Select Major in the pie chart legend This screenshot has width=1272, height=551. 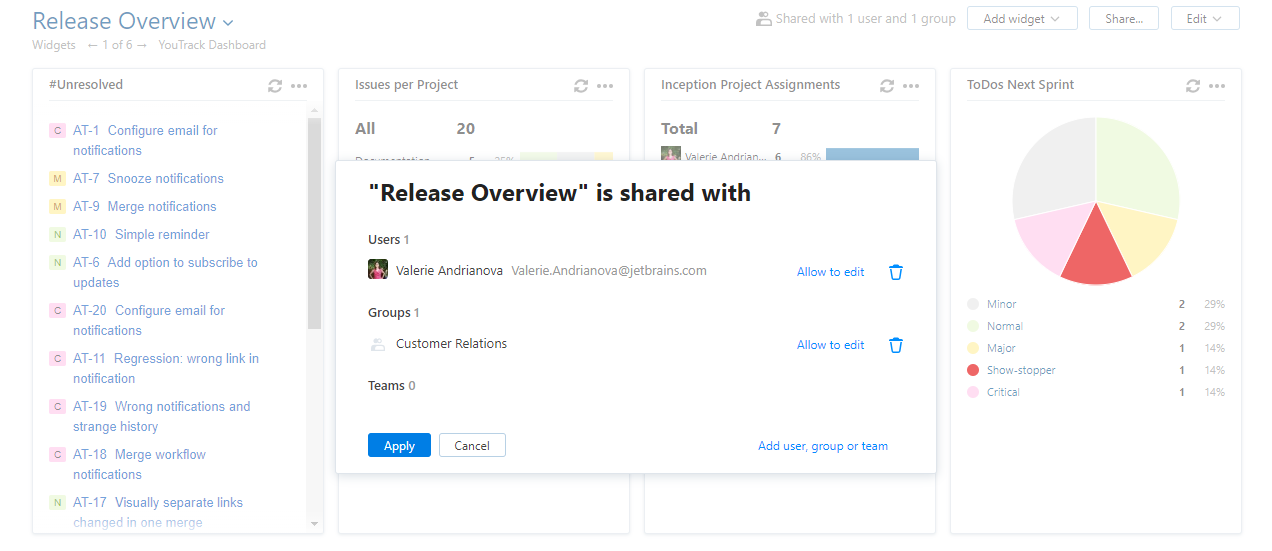click(x=1002, y=348)
